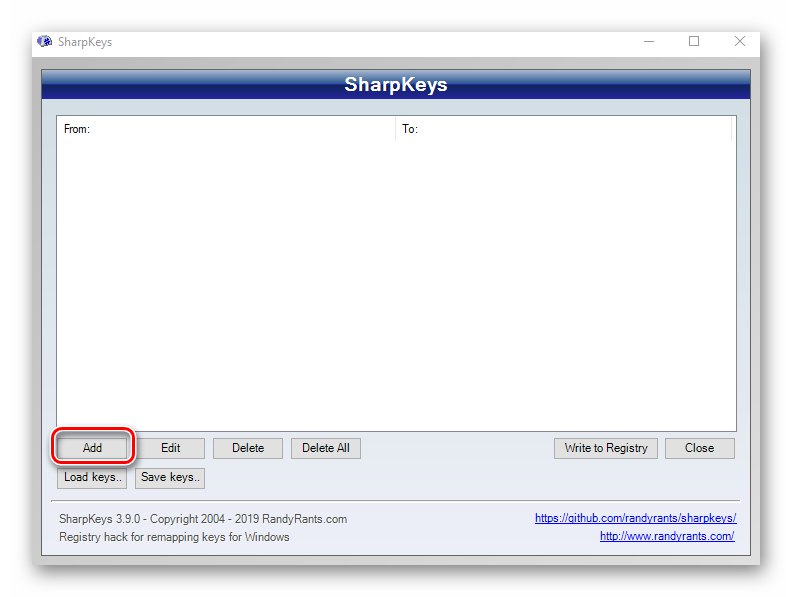Click the Save keys.. button
This screenshot has width=792, height=597.
coord(170,477)
